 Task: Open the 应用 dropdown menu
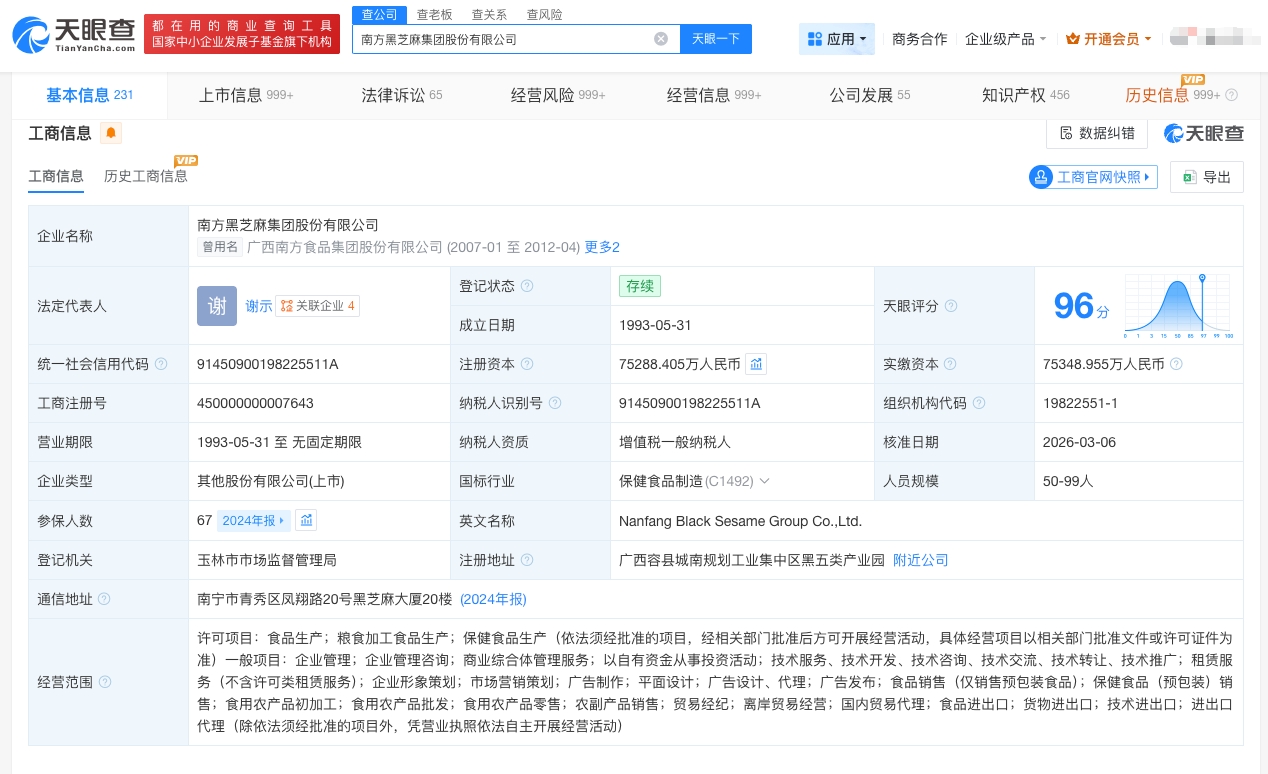837,39
